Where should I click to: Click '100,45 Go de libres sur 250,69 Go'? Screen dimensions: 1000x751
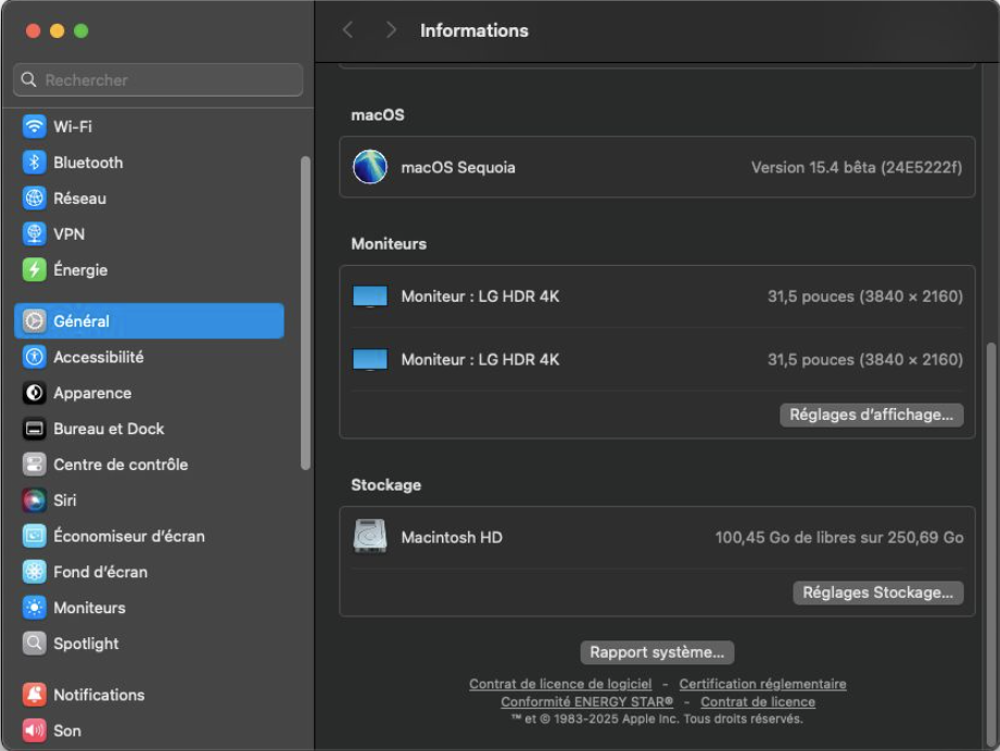click(x=839, y=537)
